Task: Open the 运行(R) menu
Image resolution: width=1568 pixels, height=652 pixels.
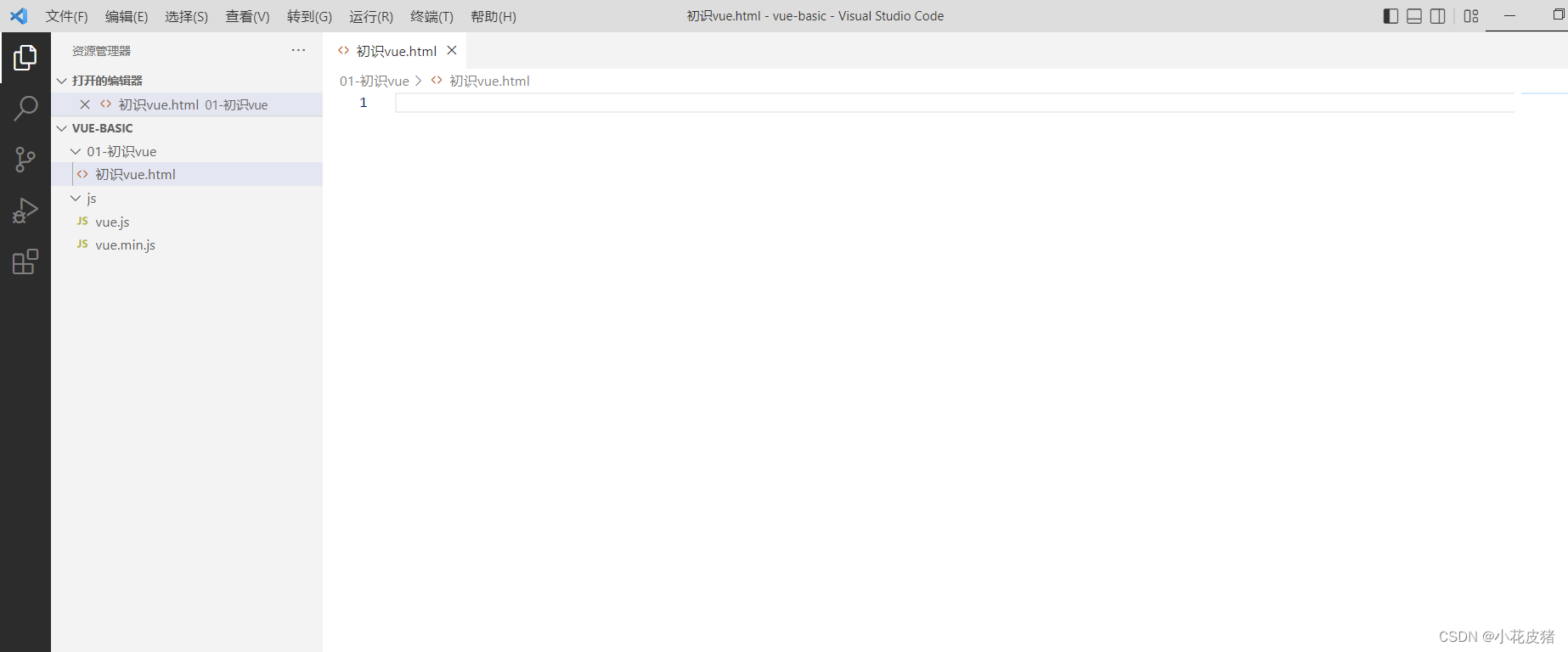Action: 371,16
